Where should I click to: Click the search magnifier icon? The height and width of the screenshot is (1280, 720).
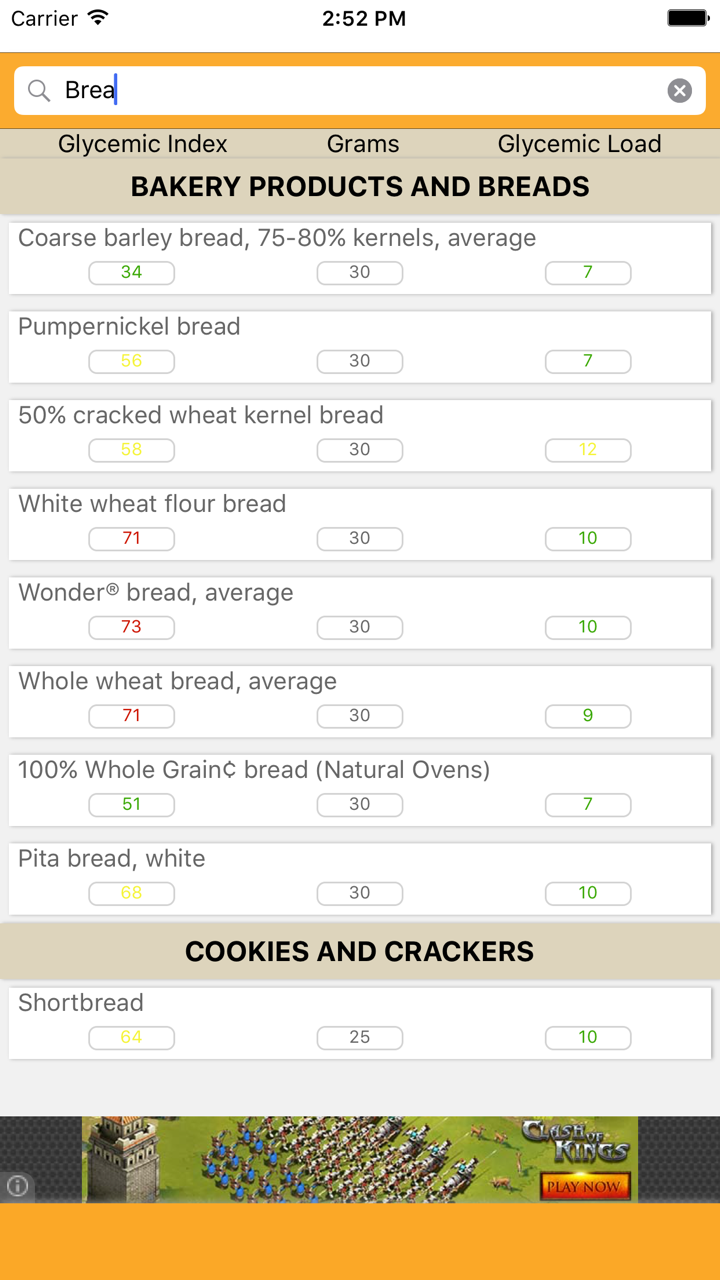[38, 90]
